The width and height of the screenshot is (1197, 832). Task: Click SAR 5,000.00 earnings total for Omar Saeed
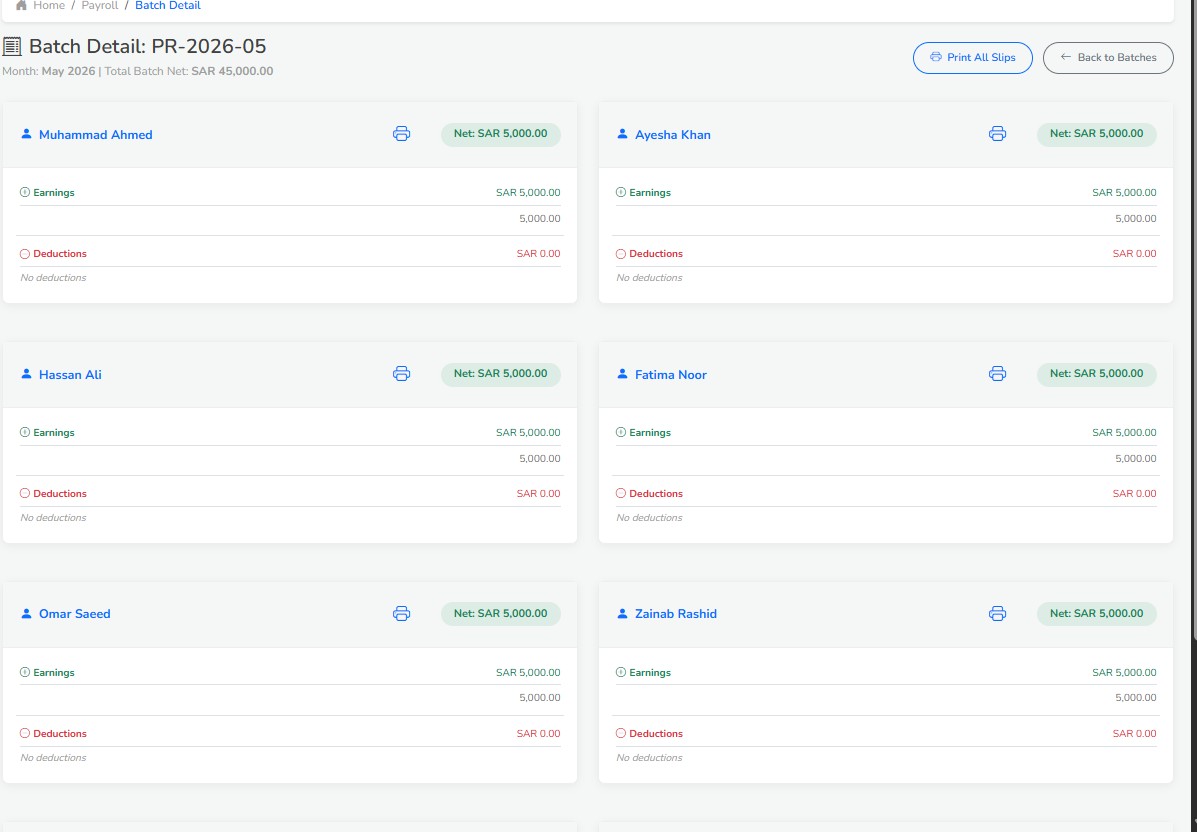pyautogui.click(x=528, y=672)
